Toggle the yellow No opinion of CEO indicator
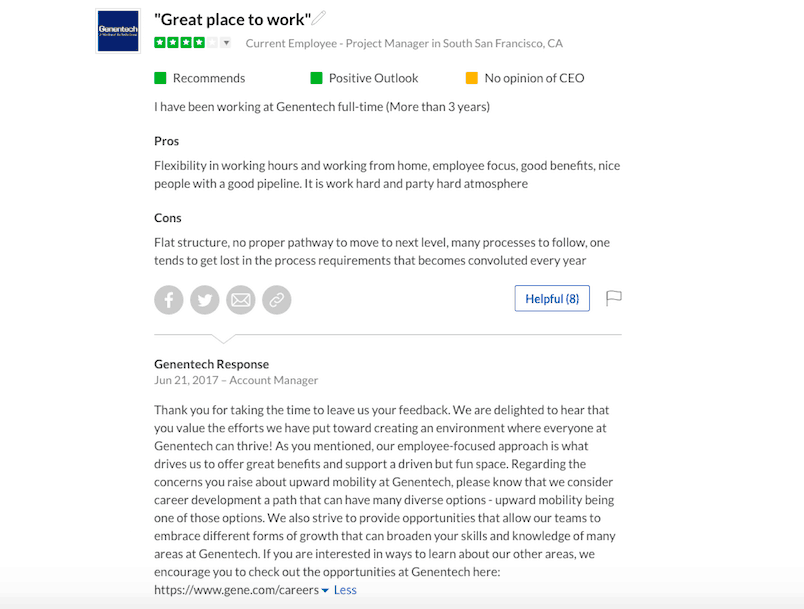This screenshot has height=609, width=804. tap(470, 77)
